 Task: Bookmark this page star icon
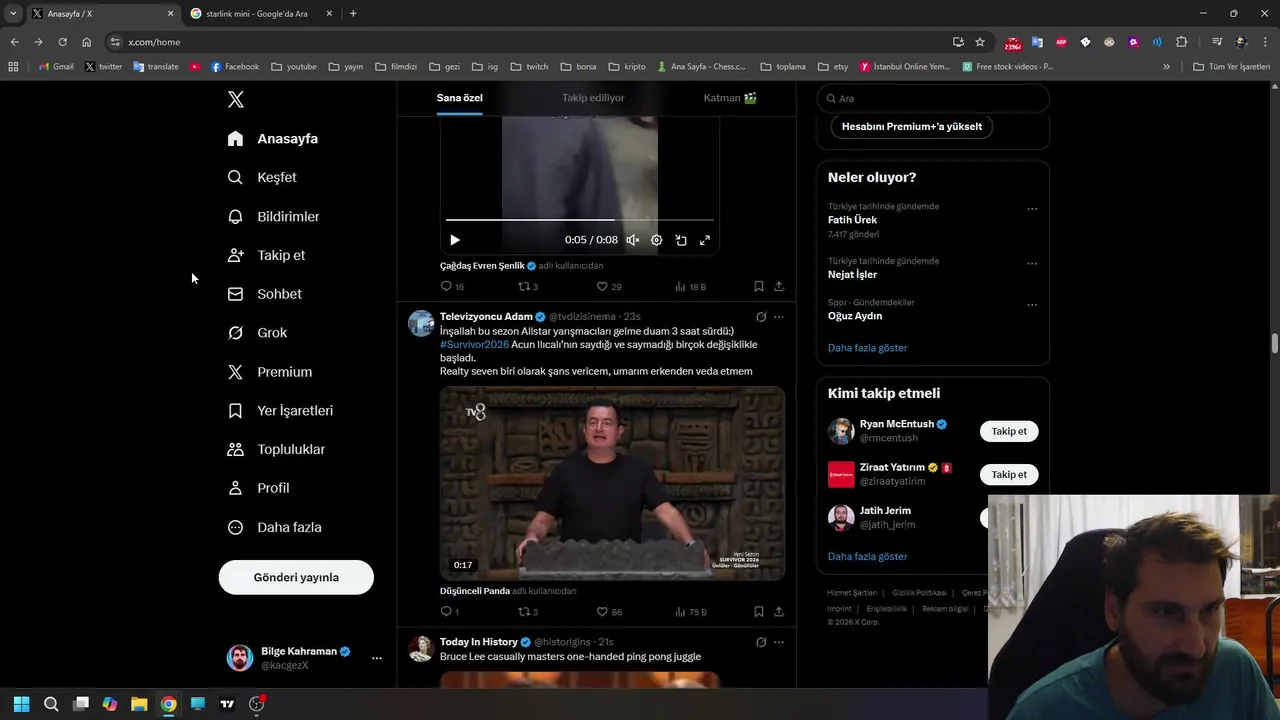980,42
